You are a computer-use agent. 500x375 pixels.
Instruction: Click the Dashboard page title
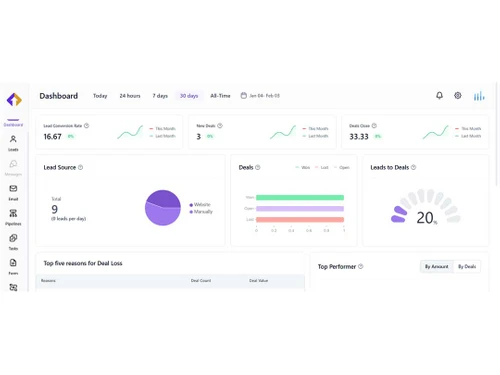(59, 96)
